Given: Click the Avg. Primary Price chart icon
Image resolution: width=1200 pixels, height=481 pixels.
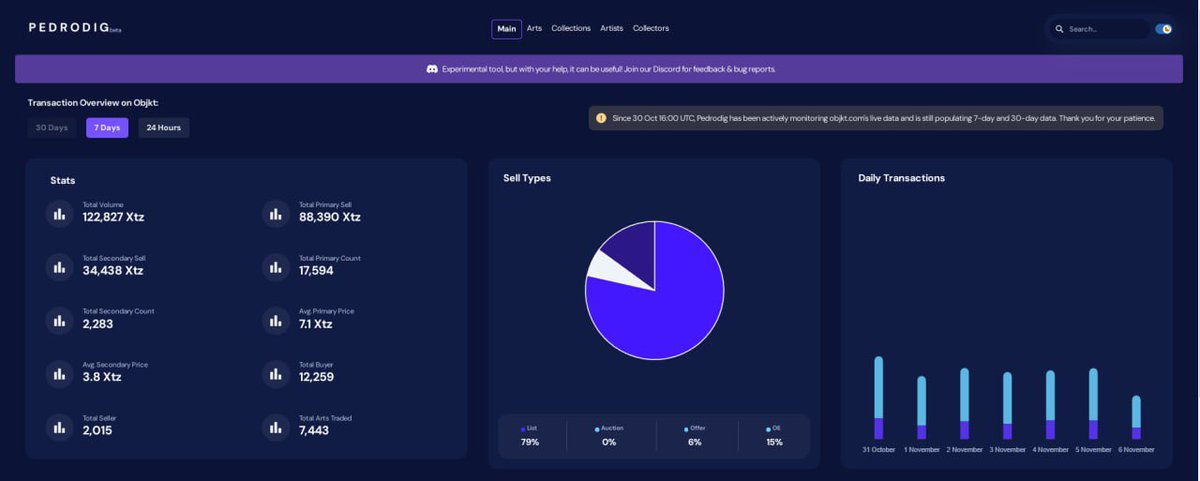Looking at the screenshot, I should pyautogui.click(x=275, y=321).
